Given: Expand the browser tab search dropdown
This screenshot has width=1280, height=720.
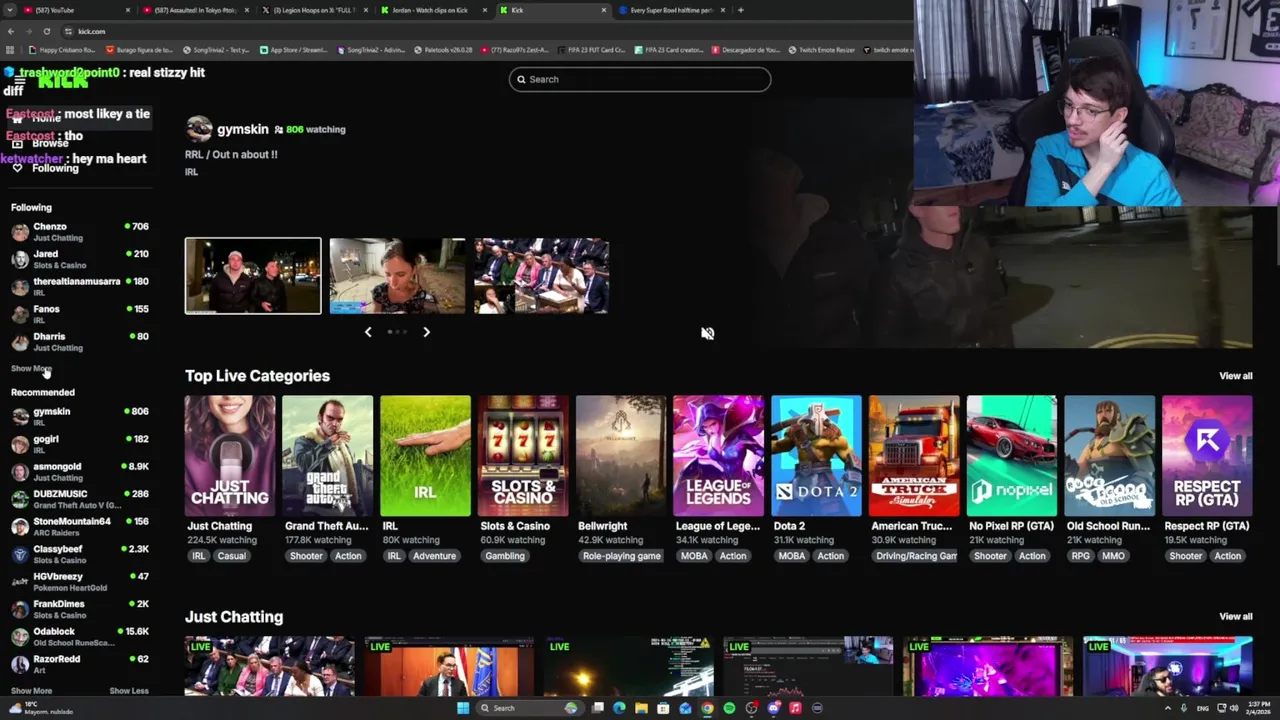Looking at the screenshot, I should [9, 10].
